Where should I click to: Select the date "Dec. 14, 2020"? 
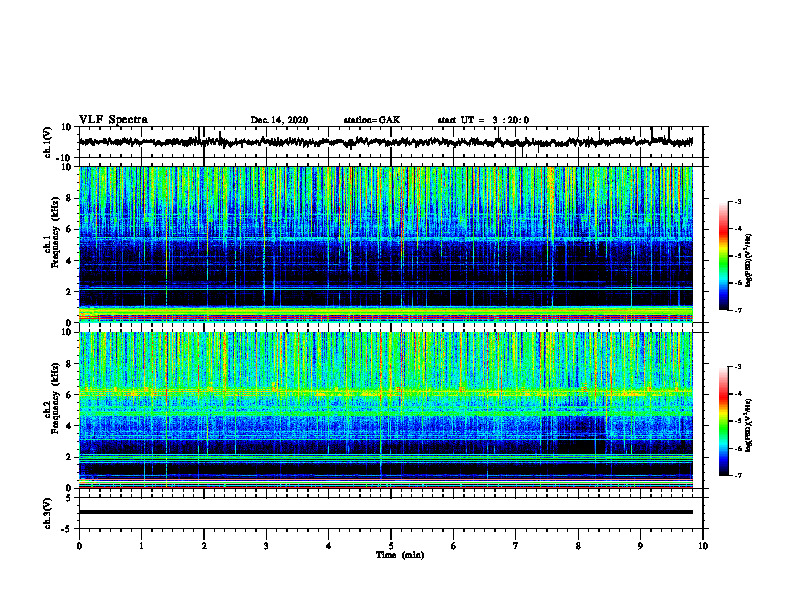(x=279, y=120)
